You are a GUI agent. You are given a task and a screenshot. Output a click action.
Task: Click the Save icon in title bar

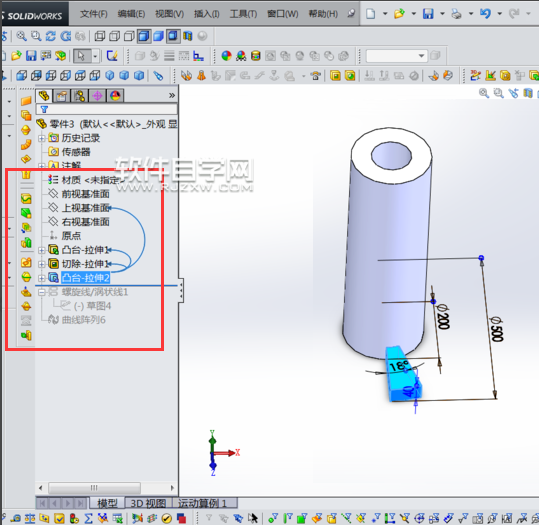428,14
